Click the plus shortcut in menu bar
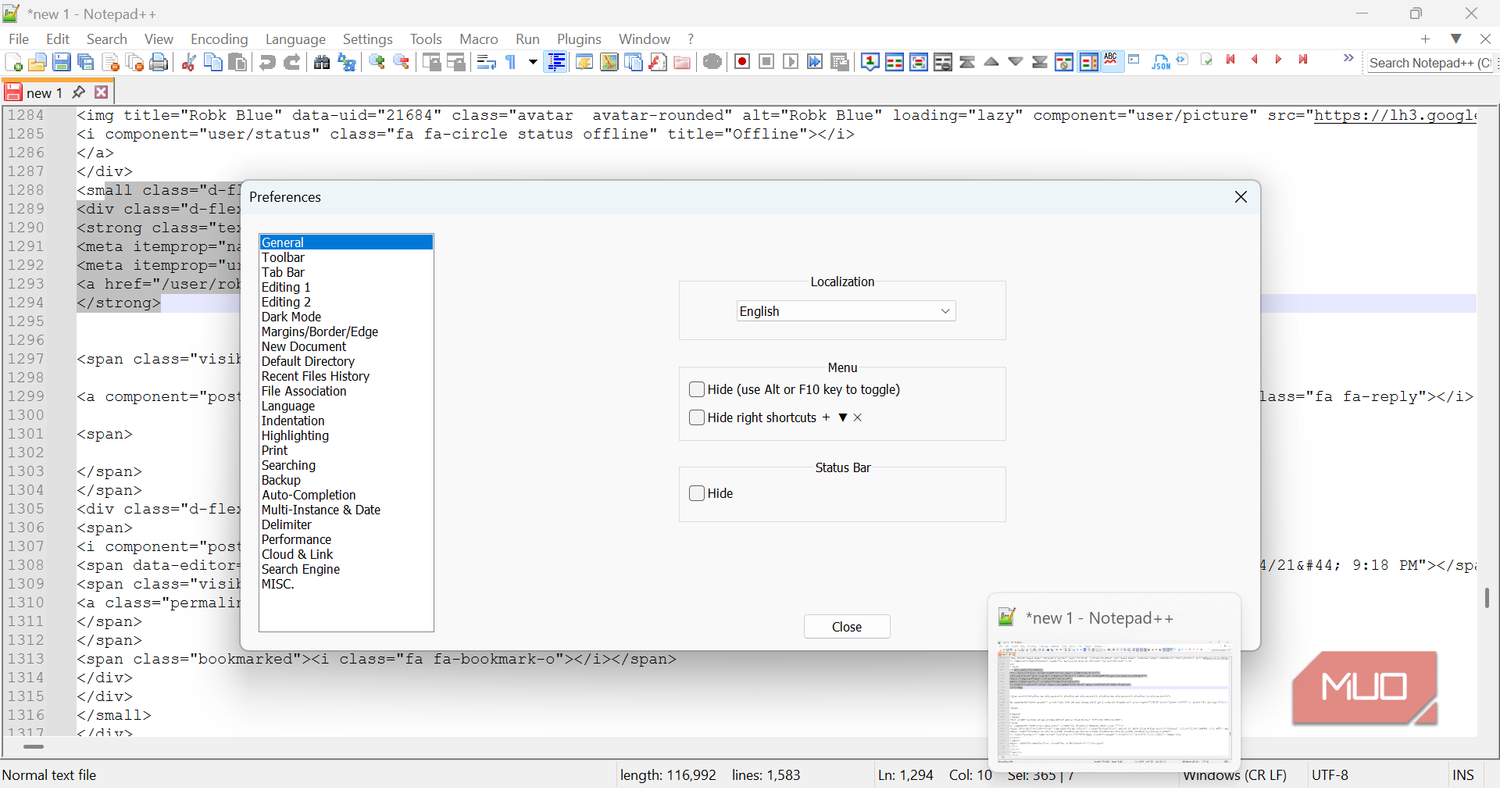This screenshot has height=788, width=1500. [x=1425, y=39]
